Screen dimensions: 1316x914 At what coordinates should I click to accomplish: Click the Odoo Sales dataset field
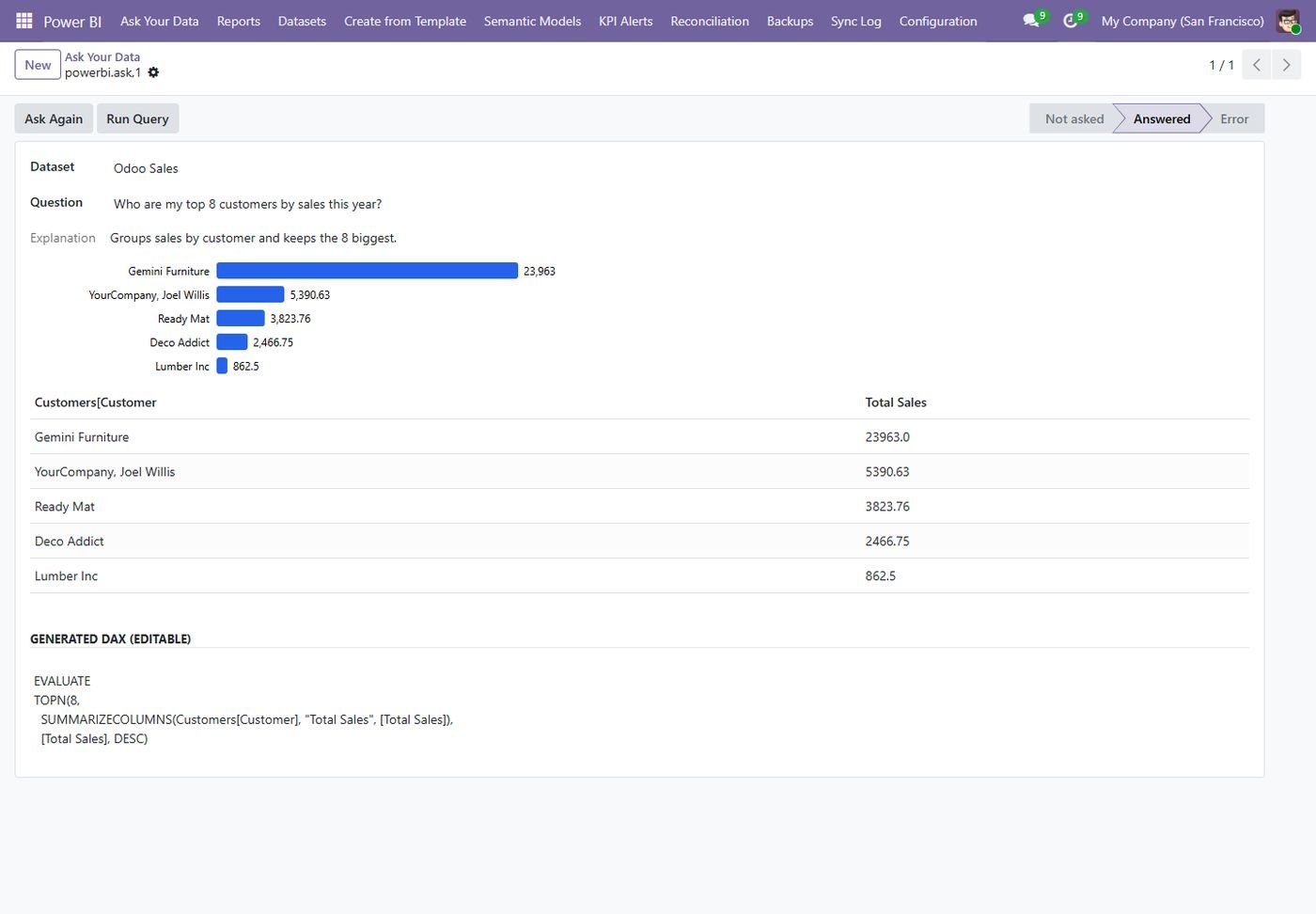(x=146, y=168)
